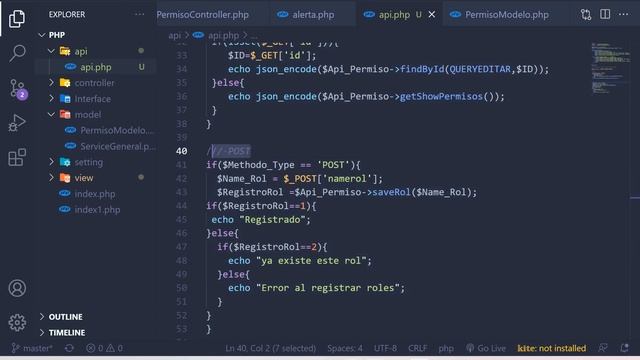The height and width of the screenshot is (360, 640).
Task: Change UTF-8 file encoding
Action: (385, 348)
